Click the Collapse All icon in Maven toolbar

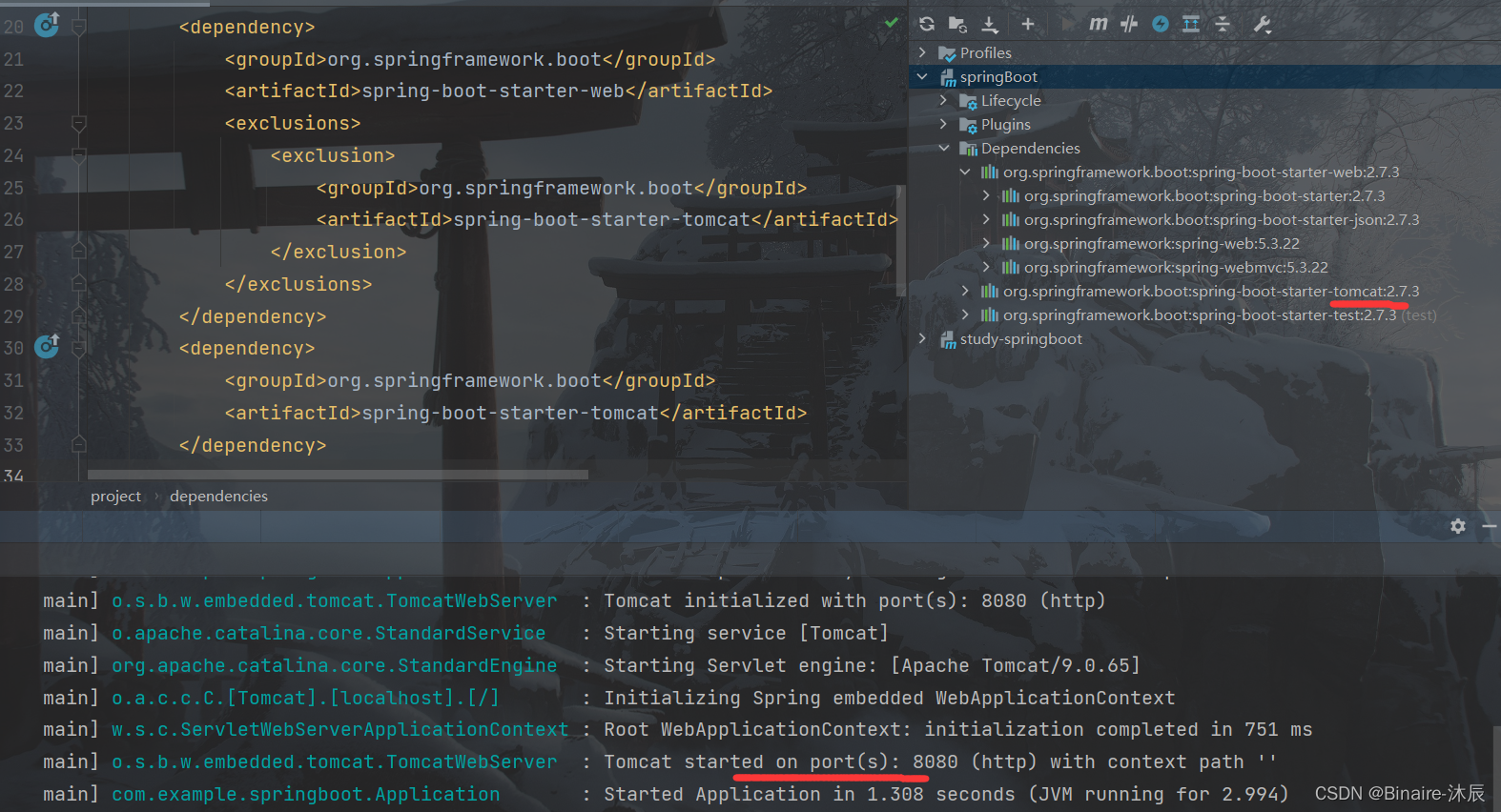tap(1223, 25)
